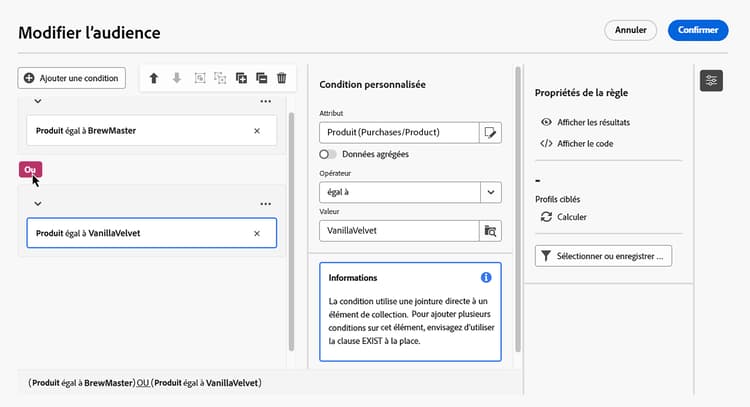Collapse the BrewMaster condition group chevron
Viewport: 750px width, 407px height.
click(x=38, y=101)
